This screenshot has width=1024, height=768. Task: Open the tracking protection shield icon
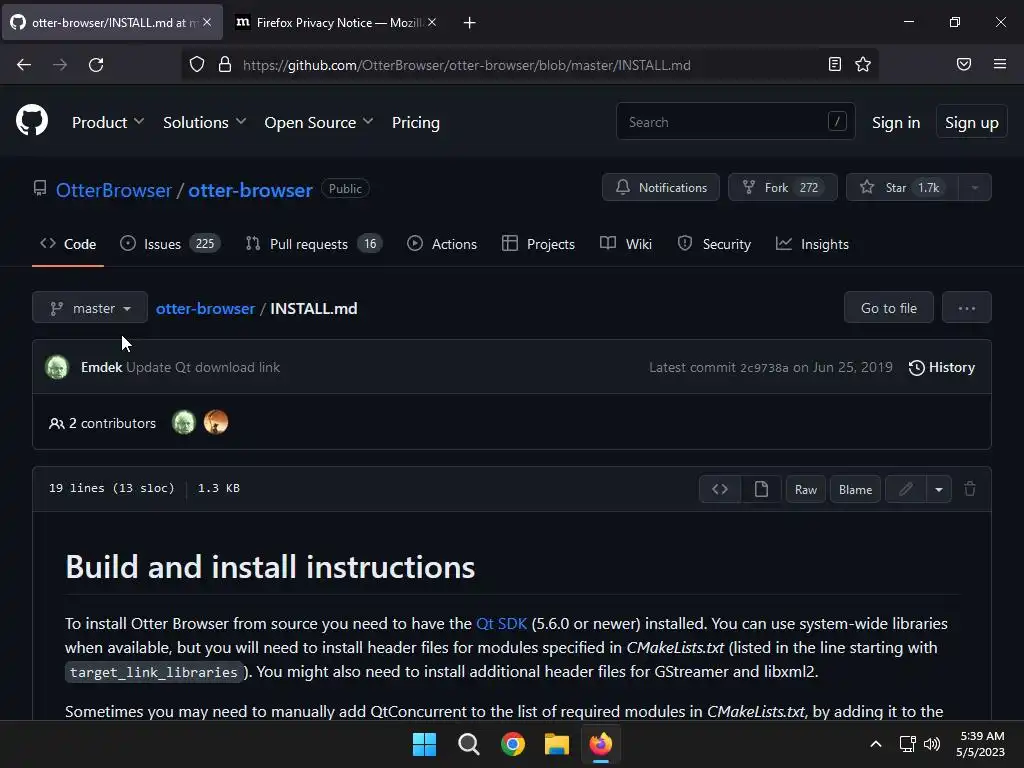(197, 65)
